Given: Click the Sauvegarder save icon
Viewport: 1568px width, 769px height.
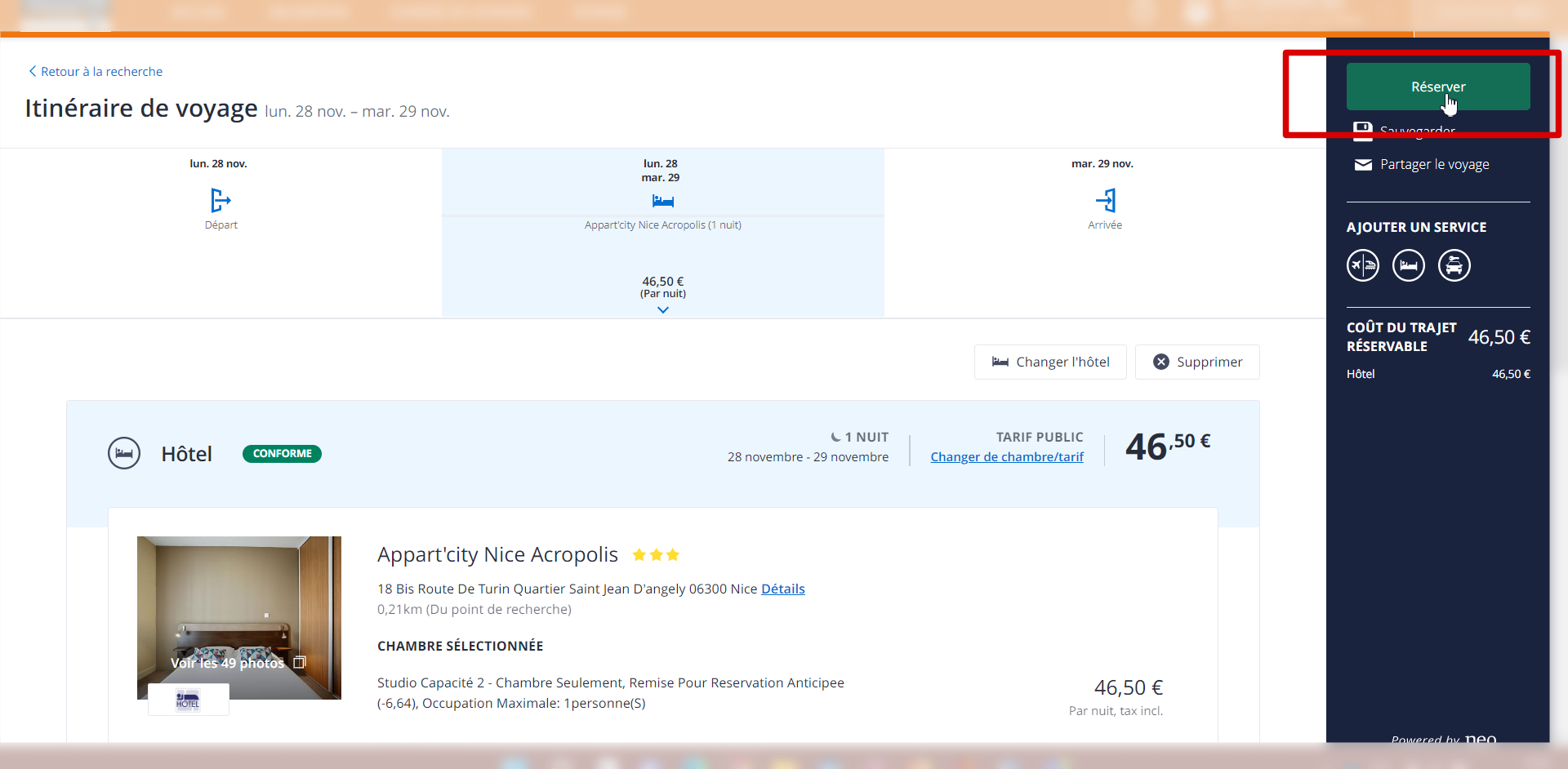Looking at the screenshot, I should (1363, 130).
